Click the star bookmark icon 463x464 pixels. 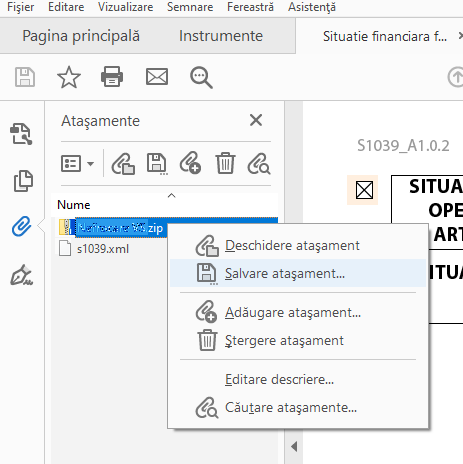(x=69, y=77)
